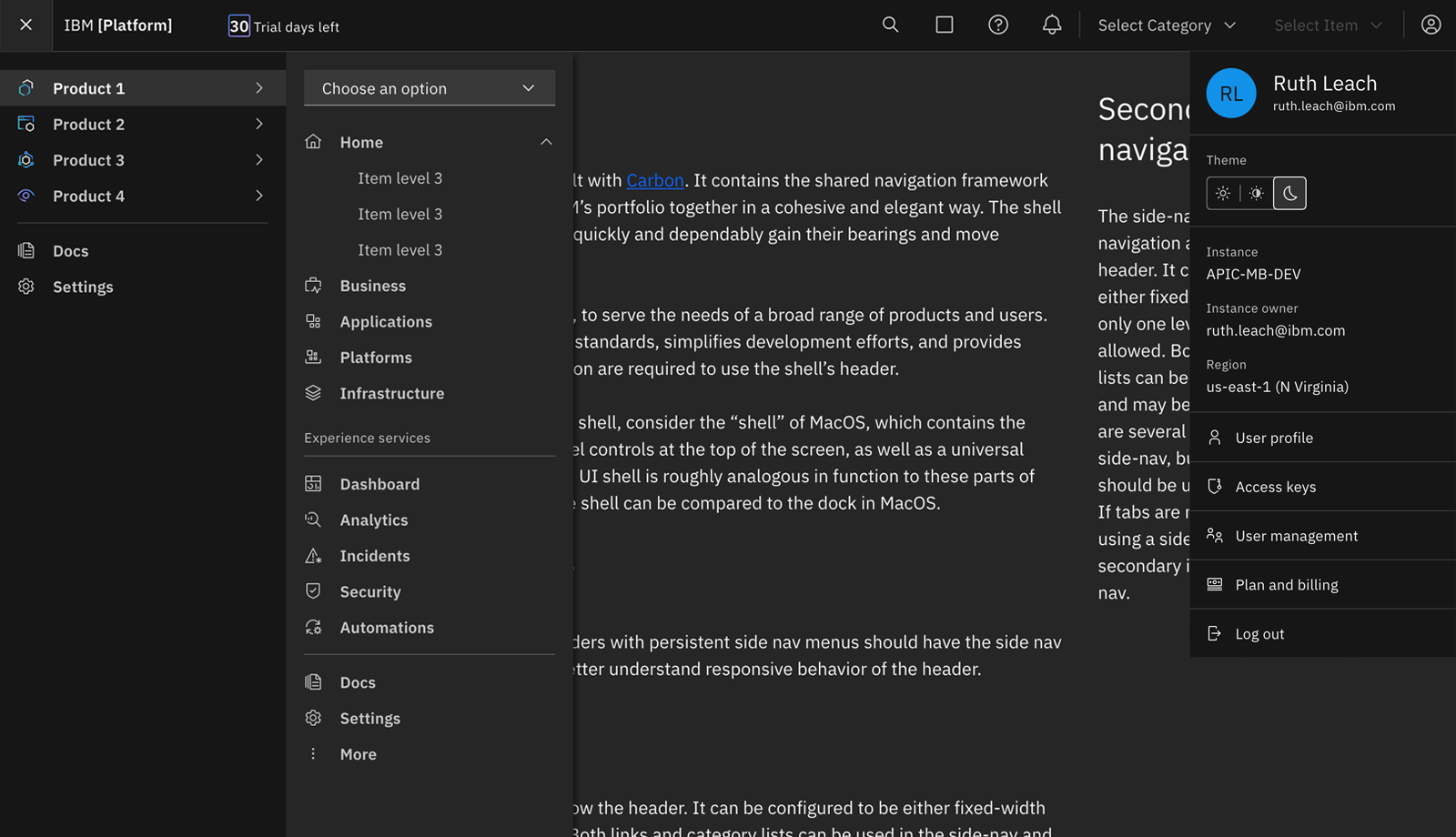Click the Security shield icon

point(313,591)
